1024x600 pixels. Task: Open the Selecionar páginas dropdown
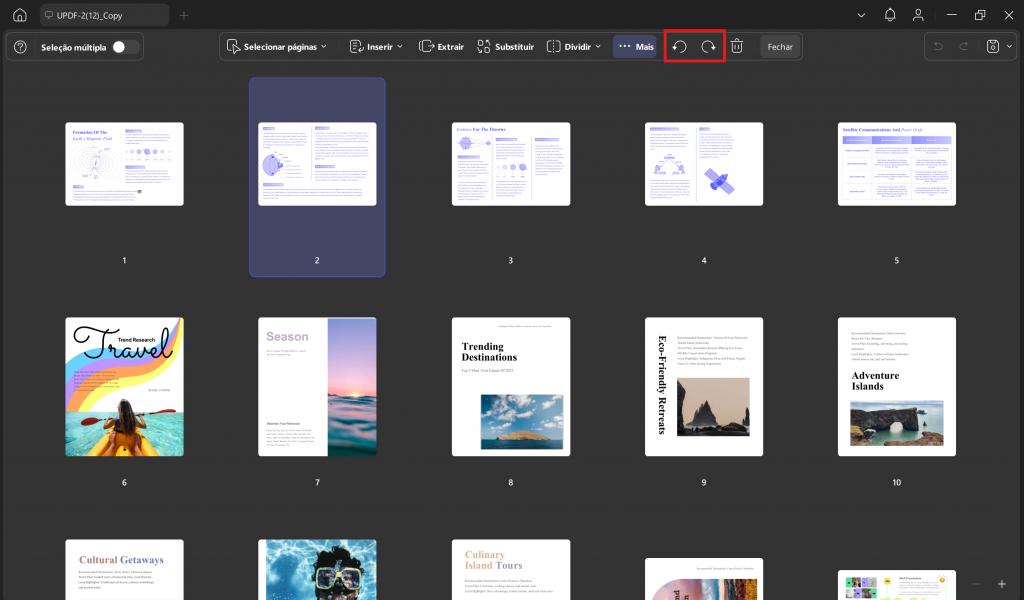(x=276, y=46)
